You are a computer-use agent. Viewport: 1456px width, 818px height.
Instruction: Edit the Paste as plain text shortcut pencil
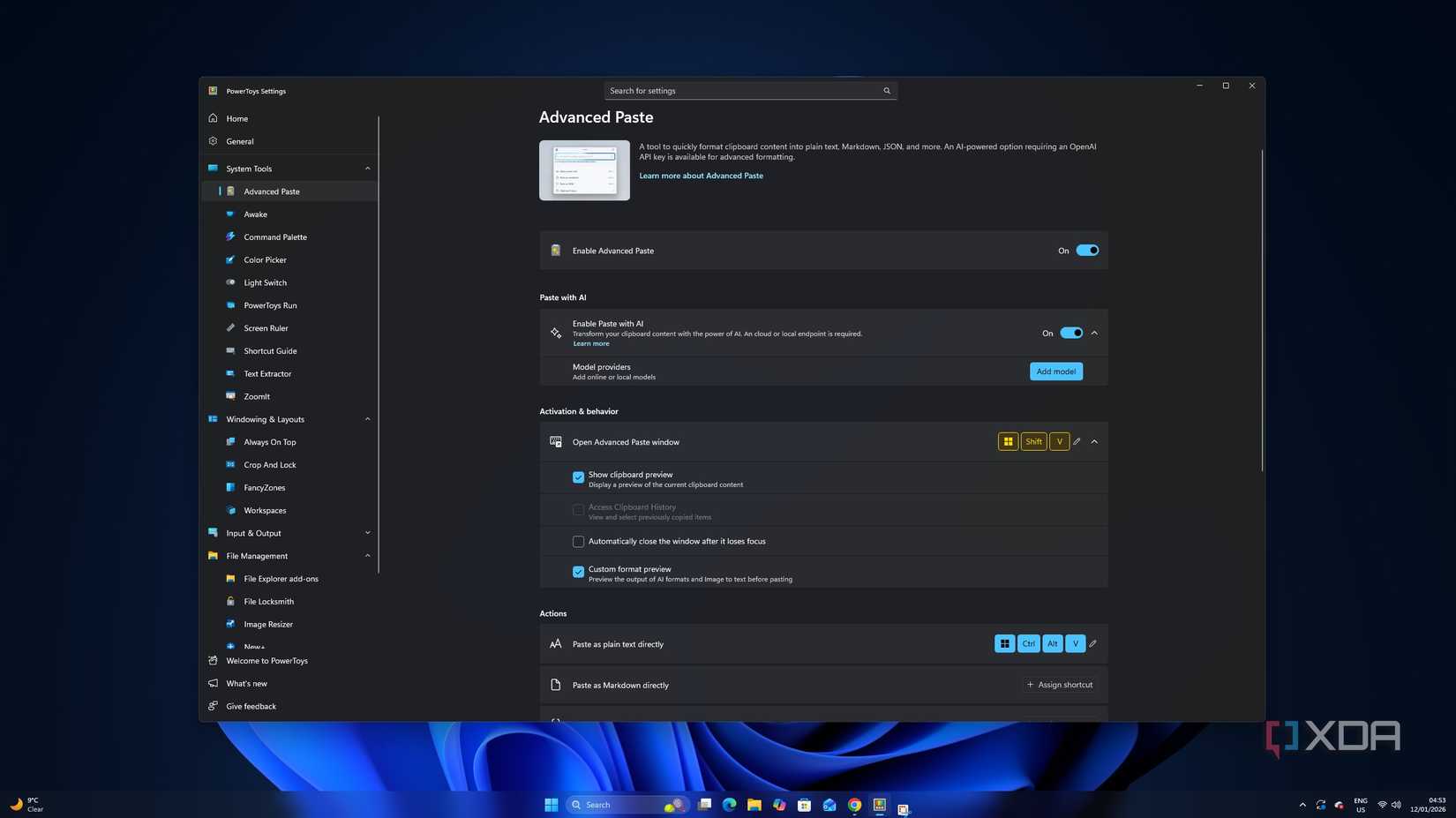click(1092, 643)
